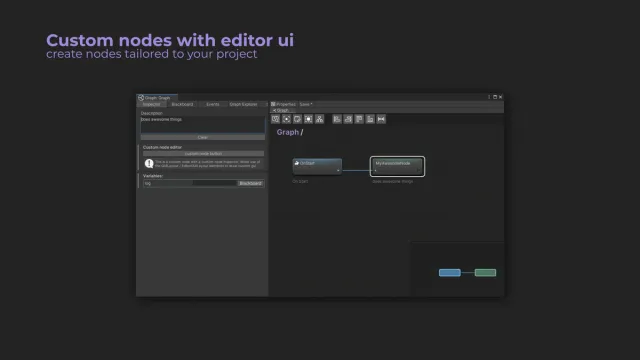Click the distribute-horizontally toolbar icon
Screen dimensions: 640x360
tap(381, 119)
